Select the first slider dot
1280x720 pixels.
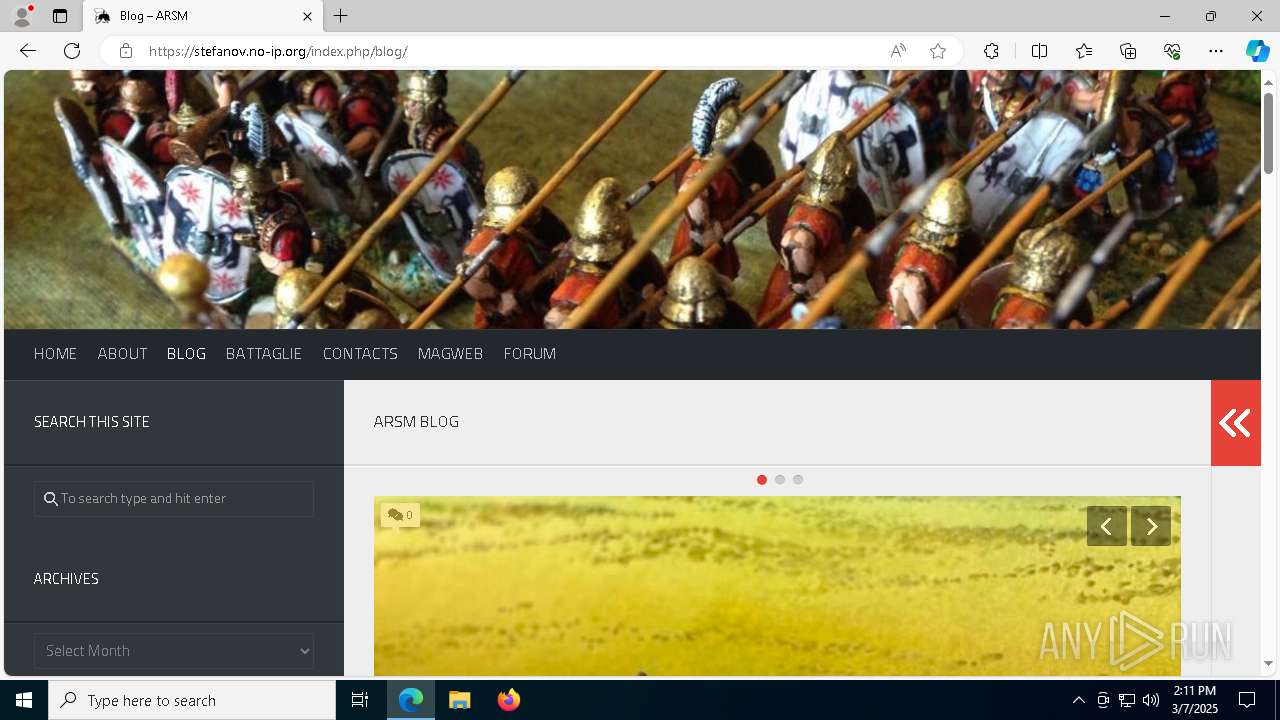(762, 480)
